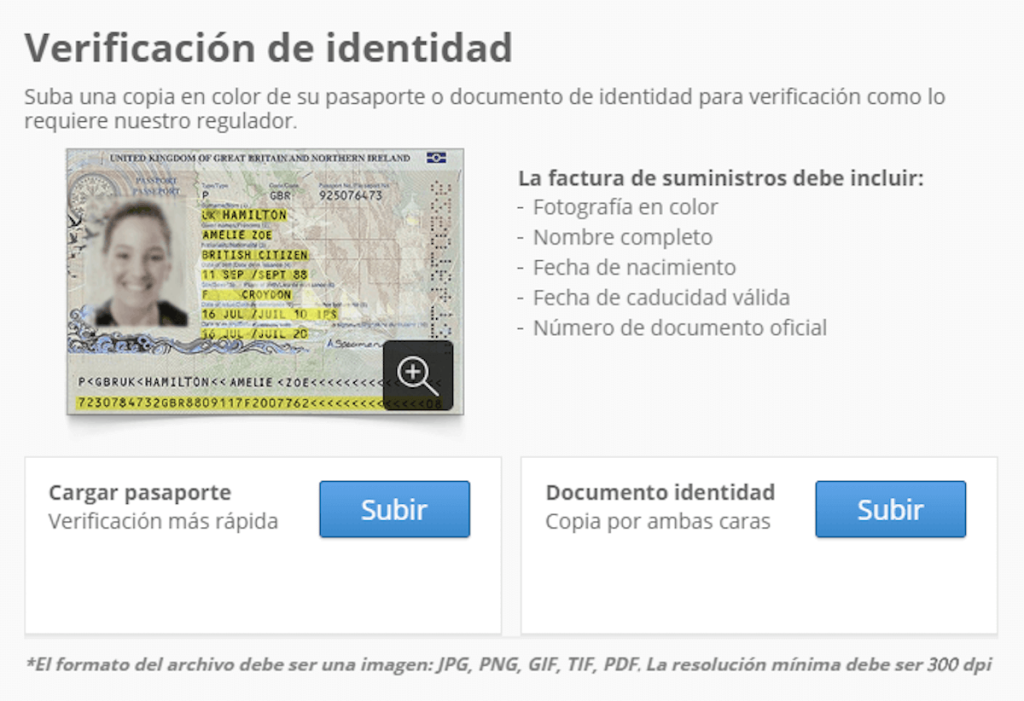The height and width of the screenshot is (701, 1024).
Task: Click the flag icon on the passport image
Action: coord(435,158)
